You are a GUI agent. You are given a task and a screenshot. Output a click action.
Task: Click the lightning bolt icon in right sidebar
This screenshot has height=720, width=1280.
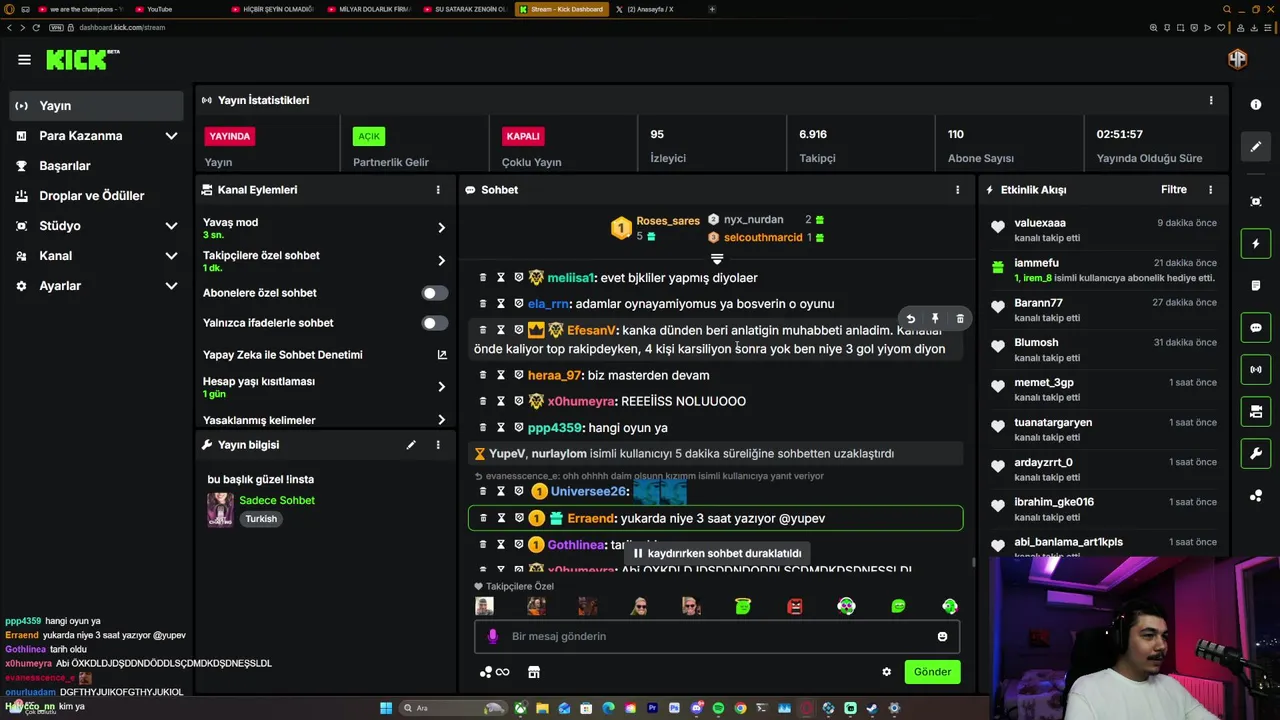click(x=1256, y=244)
